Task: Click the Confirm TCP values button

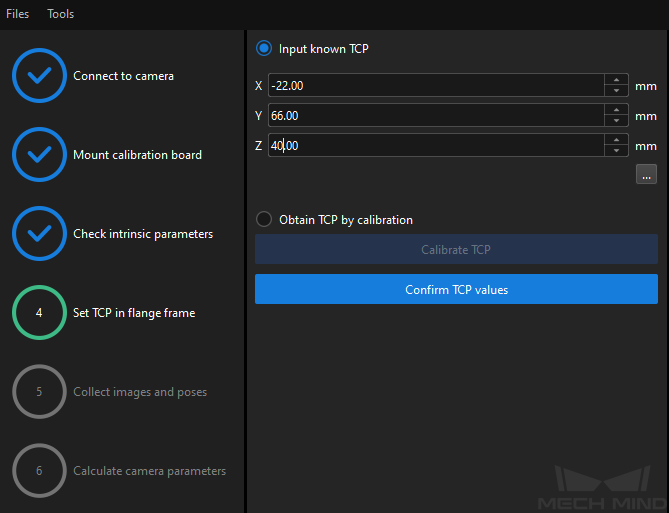Action: click(x=456, y=289)
